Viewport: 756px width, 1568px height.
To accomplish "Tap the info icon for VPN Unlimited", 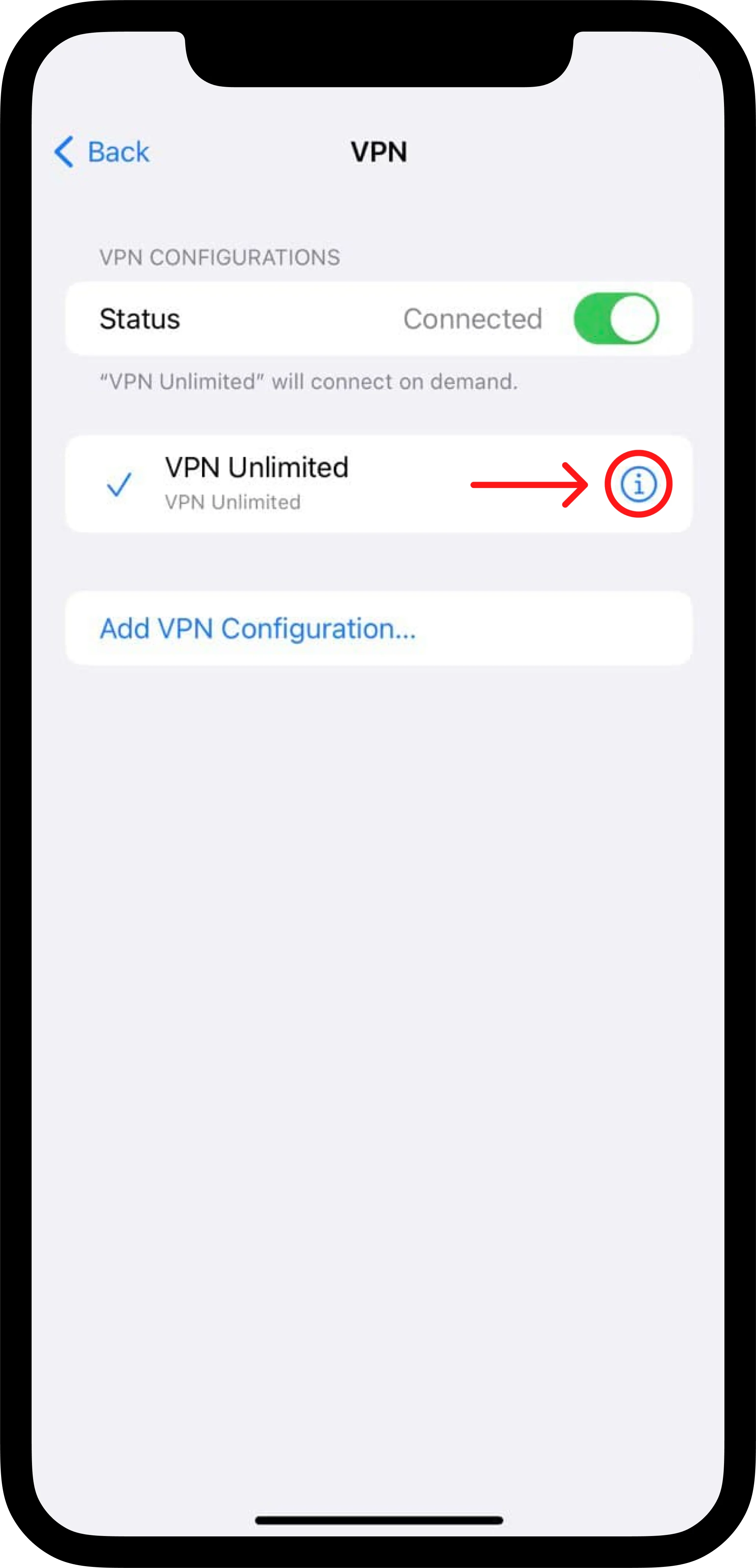I will pyautogui.click(x=638, y=484).
